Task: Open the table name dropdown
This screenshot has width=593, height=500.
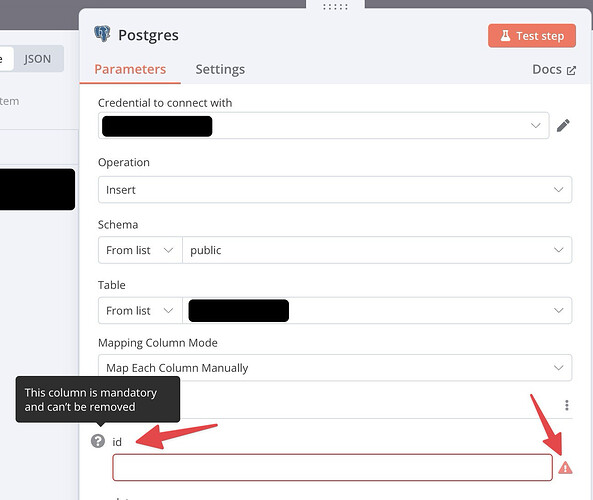Action: pyautogui.click(x=377, y=311)
